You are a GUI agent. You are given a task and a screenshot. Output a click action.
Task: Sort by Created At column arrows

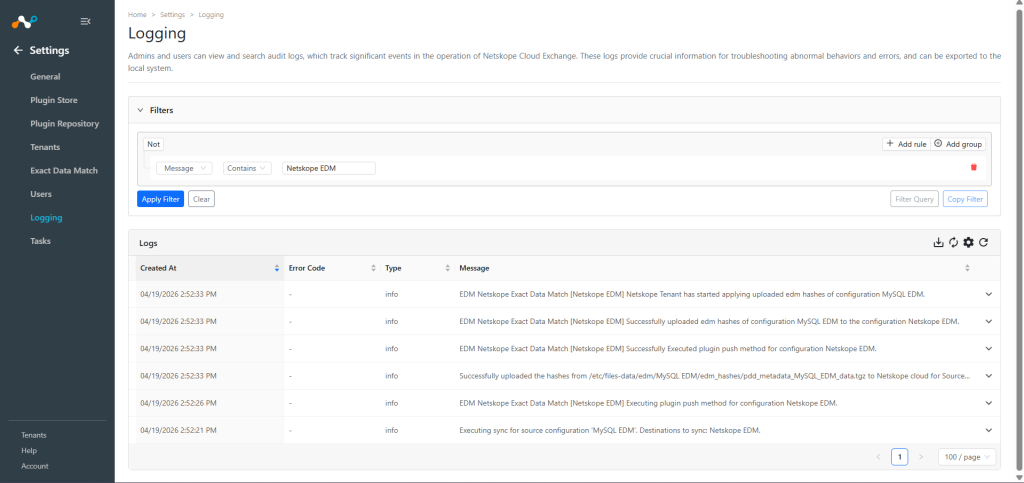pyautogui.click(x=277, y=268)
